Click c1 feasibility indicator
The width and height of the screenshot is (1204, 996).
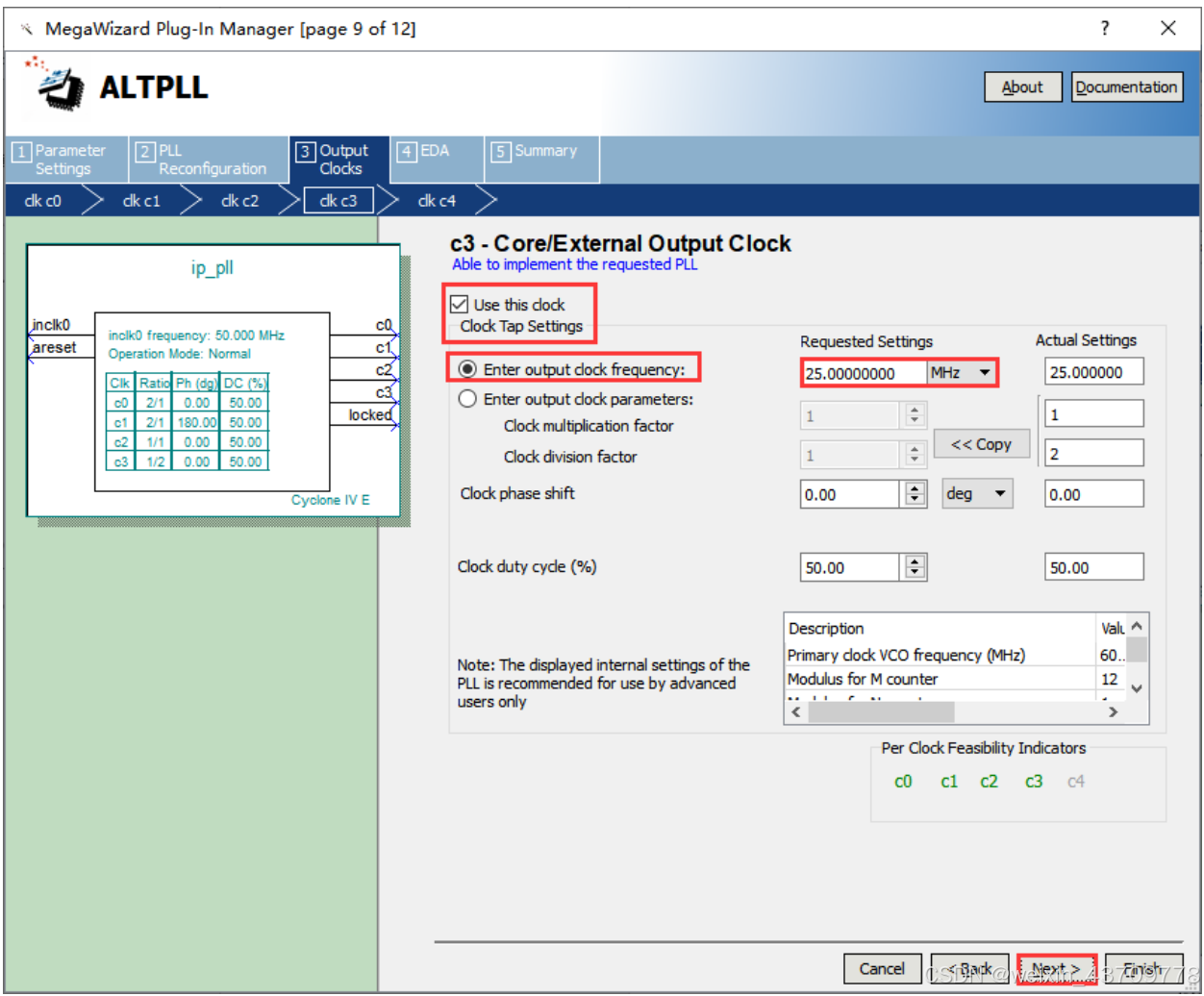coord(949,782)
